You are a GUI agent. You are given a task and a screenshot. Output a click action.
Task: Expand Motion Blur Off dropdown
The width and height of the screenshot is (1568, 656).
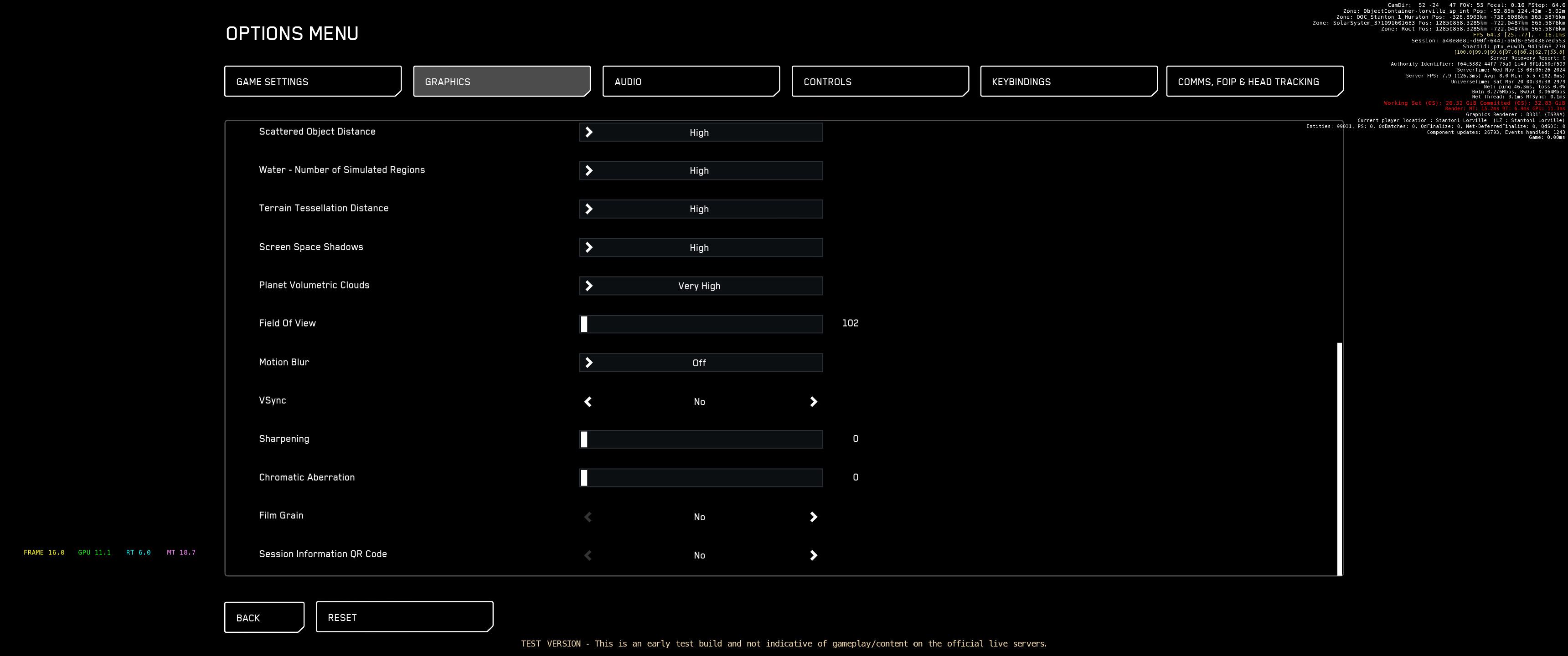(x=700, y=363)
